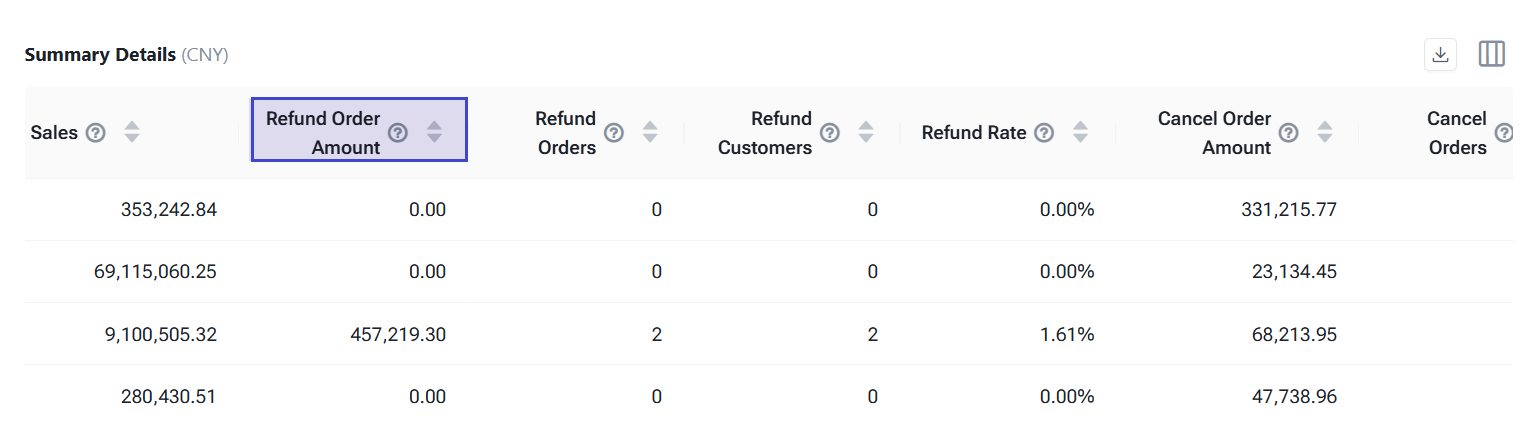Viewport: 1537px width, 422px height.
Task: Click the Cancel Orders help icon
Action: pos(1503,132)
